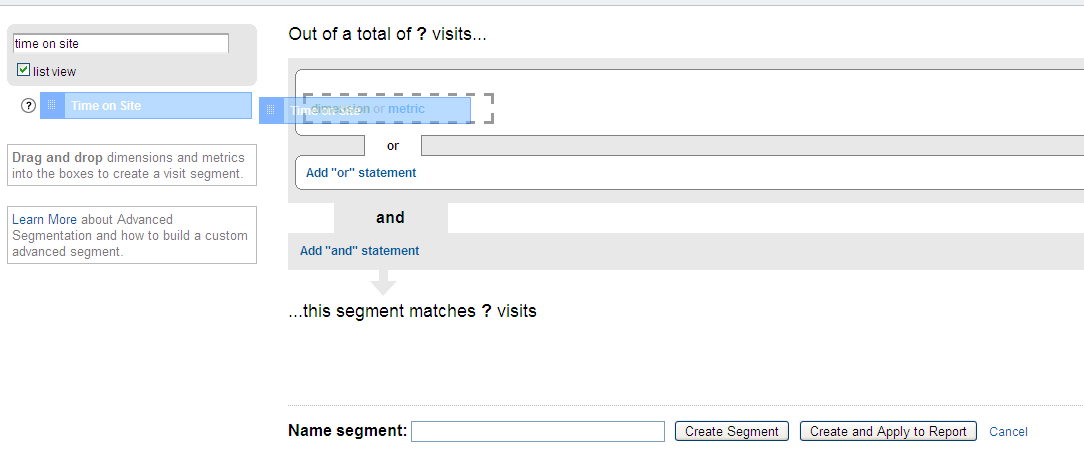This screenshot has height=455, width=1084.
Task: Click the drag handle on the listed Time on Site metric
Action: pos(52,105)
